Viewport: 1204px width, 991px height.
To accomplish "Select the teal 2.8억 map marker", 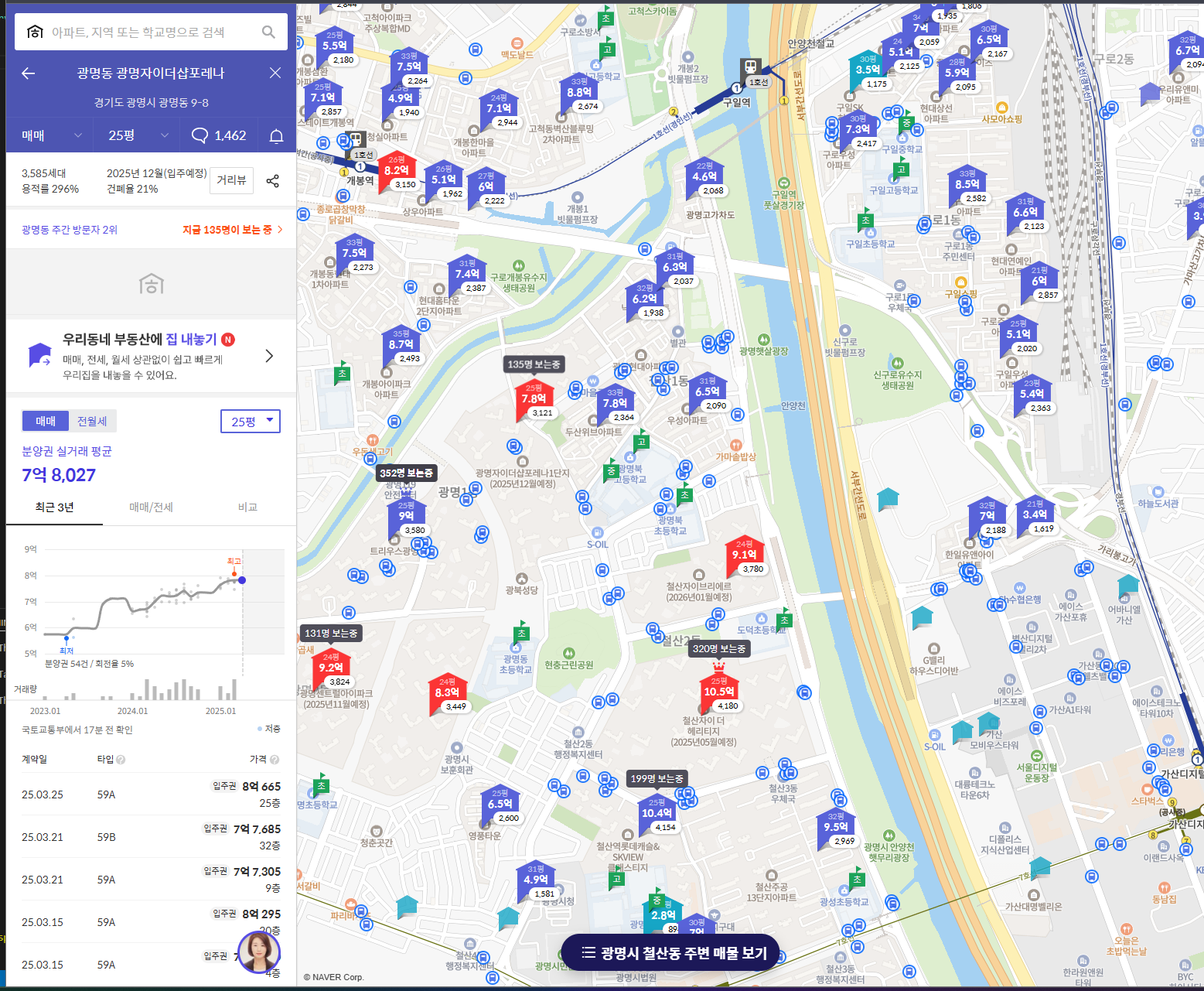I will pos(663,914).
